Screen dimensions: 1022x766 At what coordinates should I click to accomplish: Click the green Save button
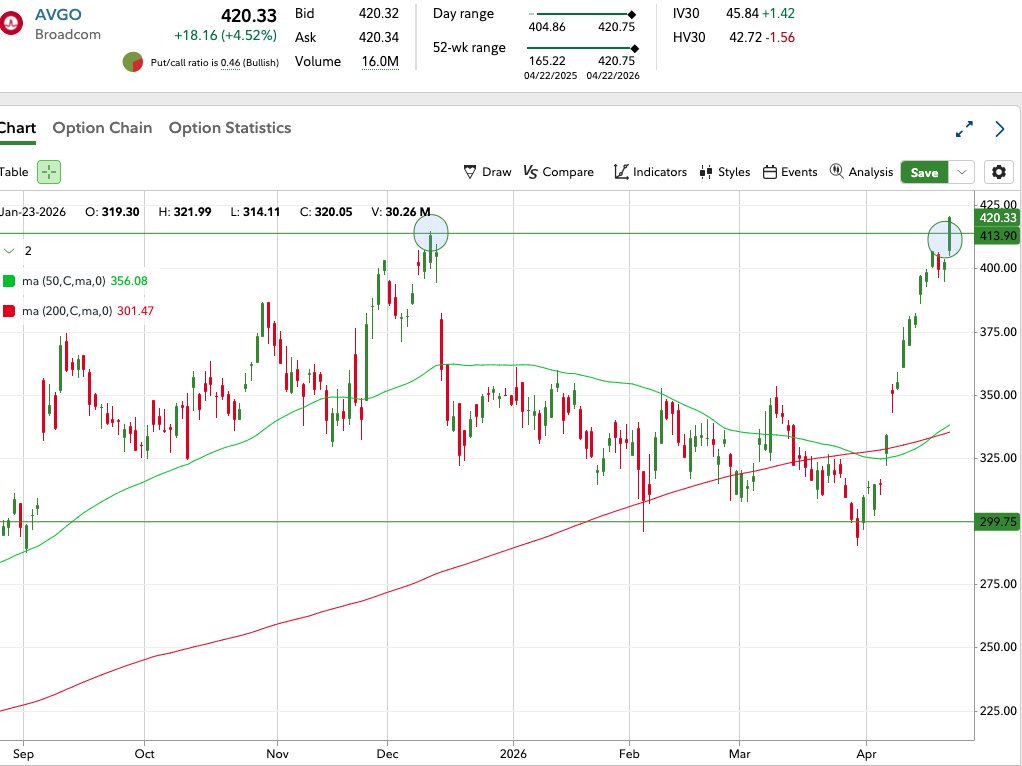[924, 172]
